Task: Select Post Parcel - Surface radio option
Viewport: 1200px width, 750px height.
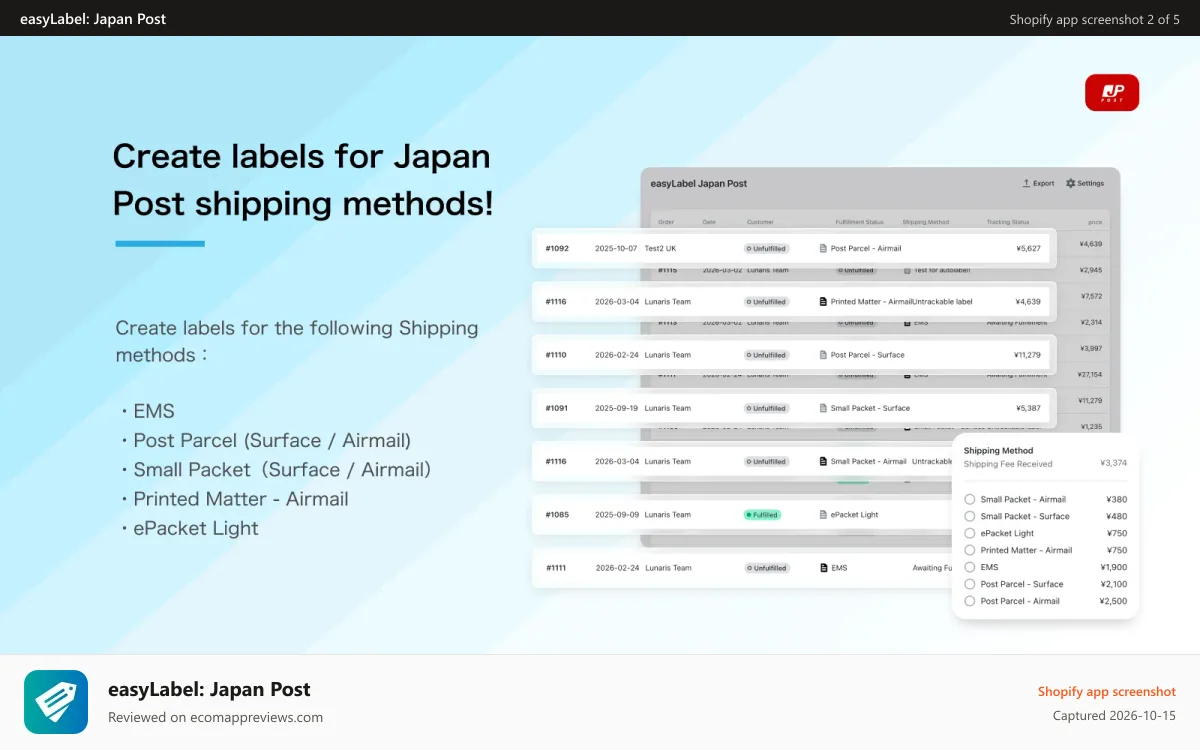Action: pyautogui.click(x=969, y=584)
